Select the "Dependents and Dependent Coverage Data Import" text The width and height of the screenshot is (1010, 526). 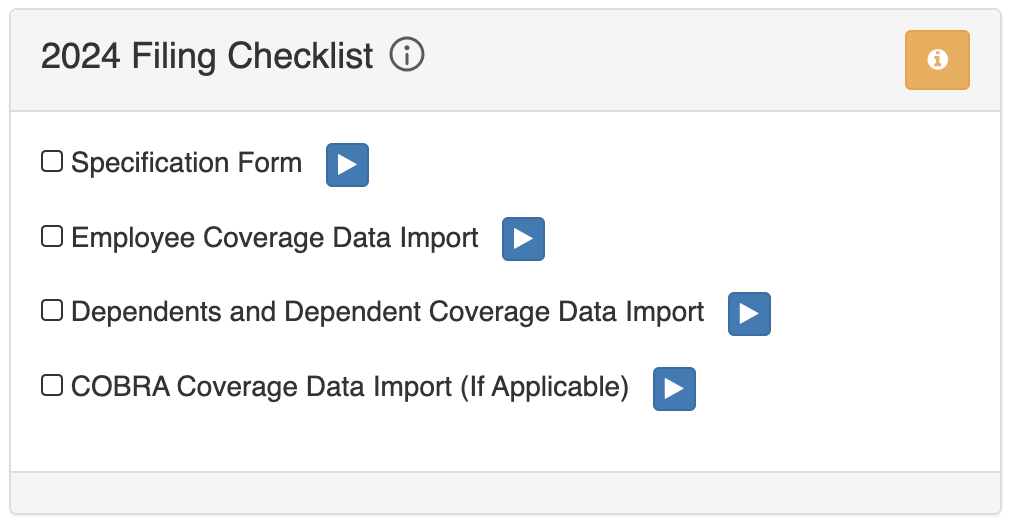pyautogui.click(x=388, y=312)
